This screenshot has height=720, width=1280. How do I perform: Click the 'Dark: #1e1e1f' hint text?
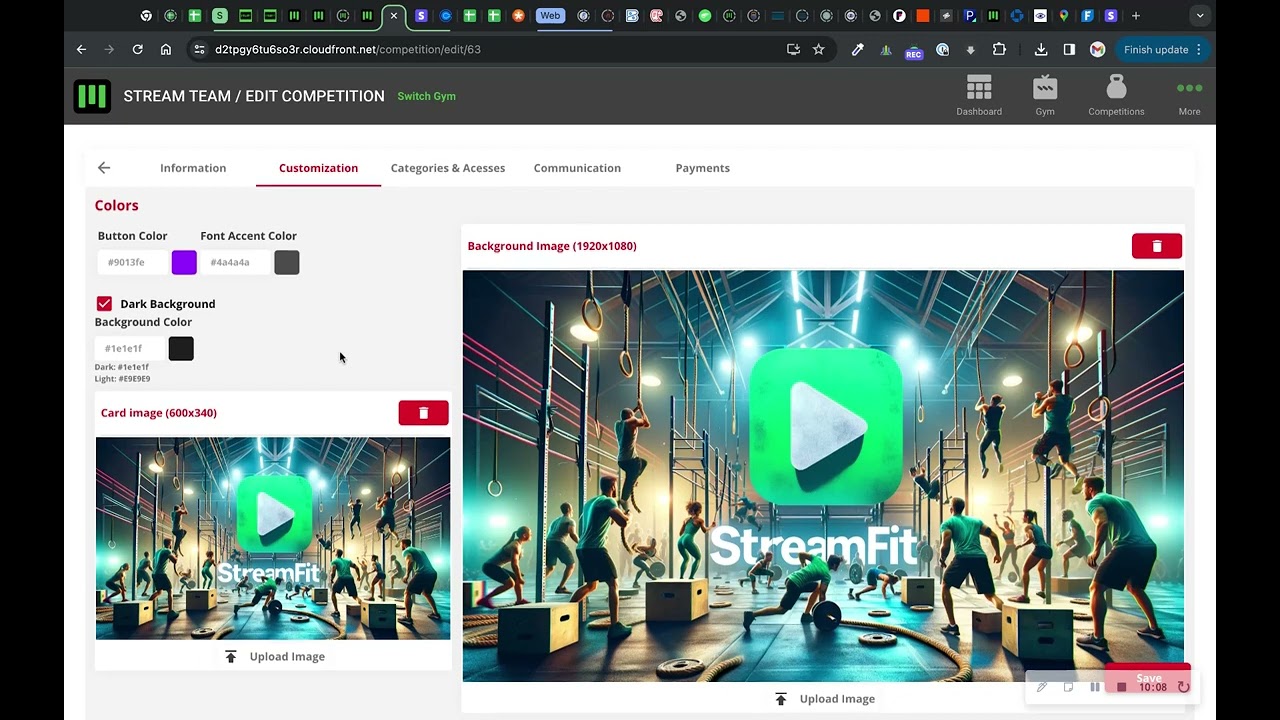[x=122, y=367]
